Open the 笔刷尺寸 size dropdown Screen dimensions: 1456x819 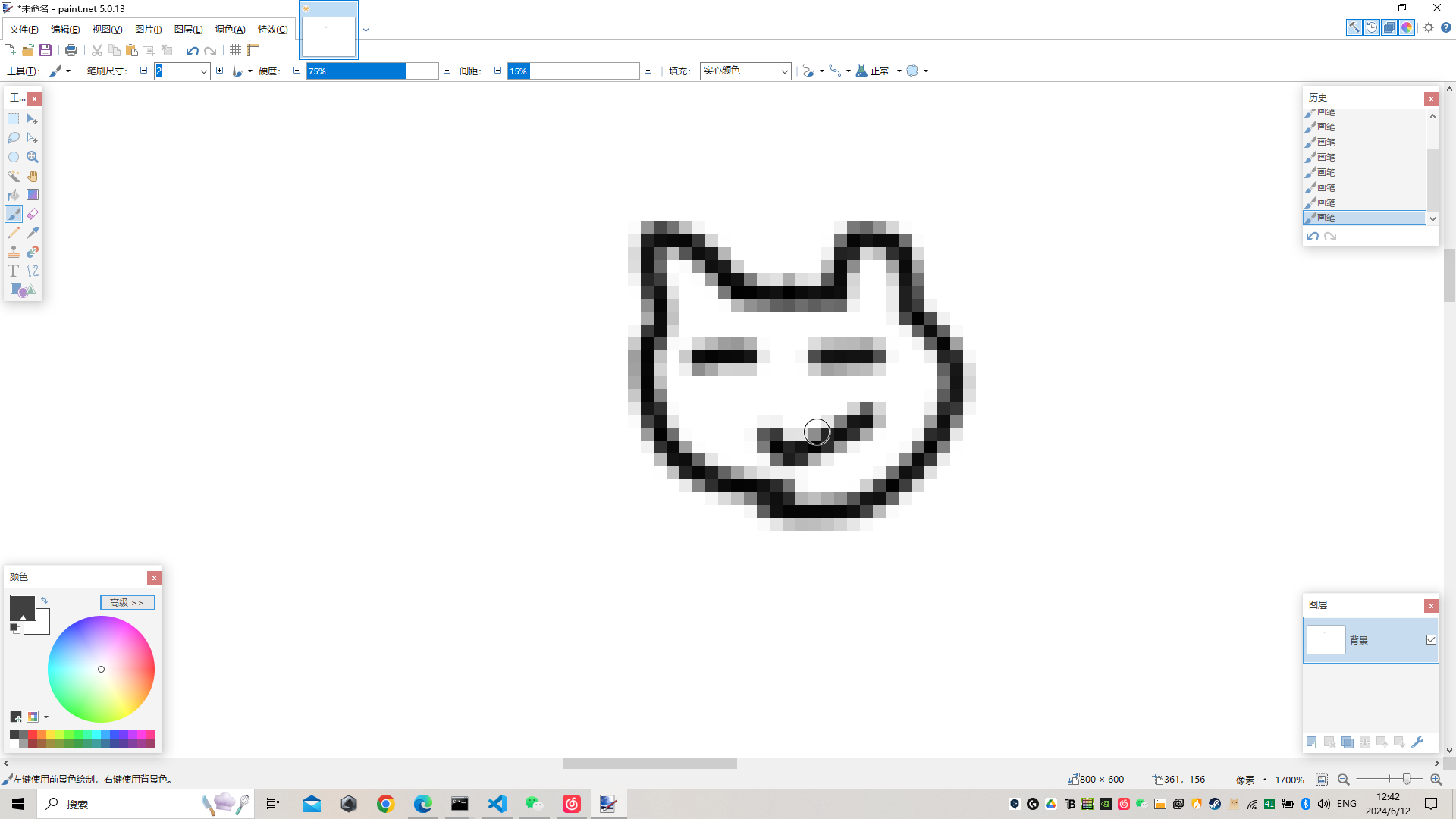[204, 71]
